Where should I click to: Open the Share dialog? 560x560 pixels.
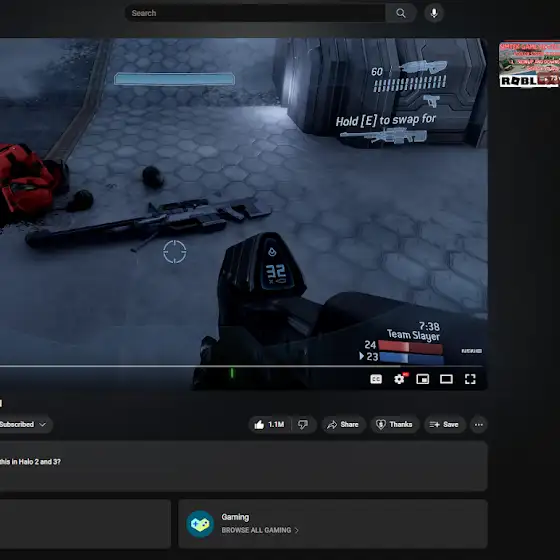coord(343,425)
